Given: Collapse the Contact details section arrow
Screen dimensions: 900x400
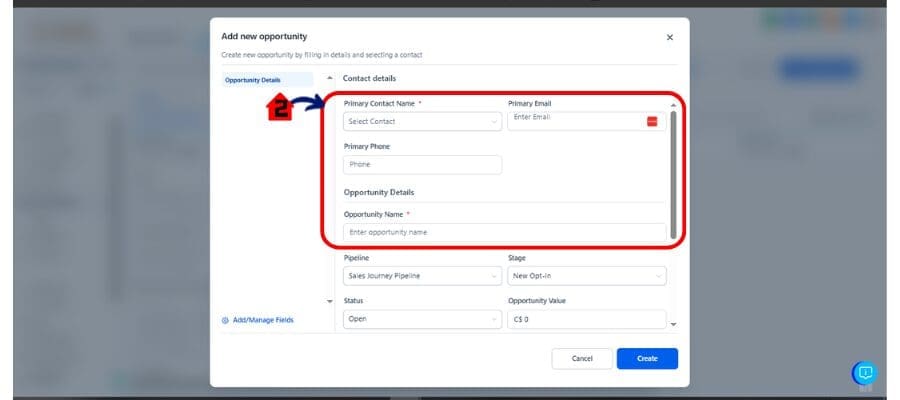Looking at the screenshot, I should coord(331,78).
